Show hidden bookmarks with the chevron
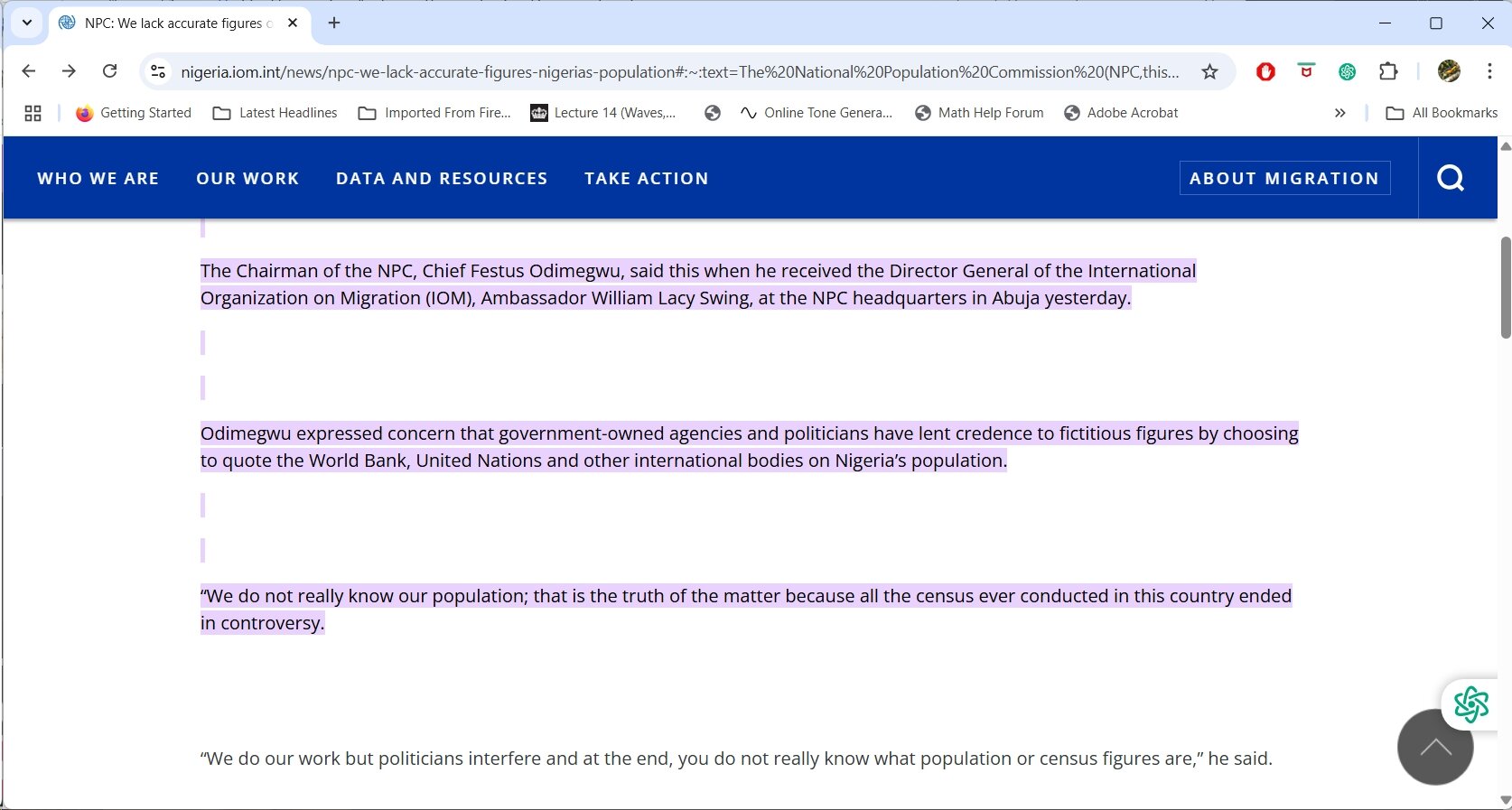The width and height of the screenshot is (1512, 810). [x=1339, y=113]
